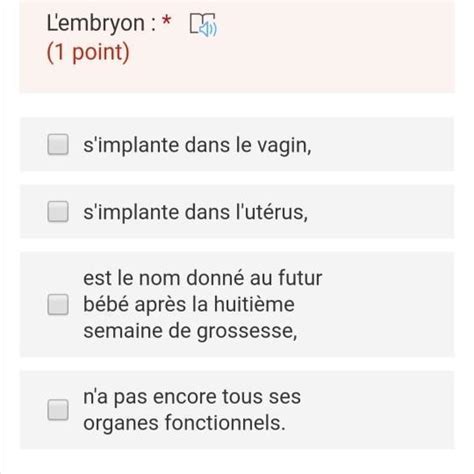
Task: Open Immersive Reader for the L'embryon question
Action: (x=203, y=25)
